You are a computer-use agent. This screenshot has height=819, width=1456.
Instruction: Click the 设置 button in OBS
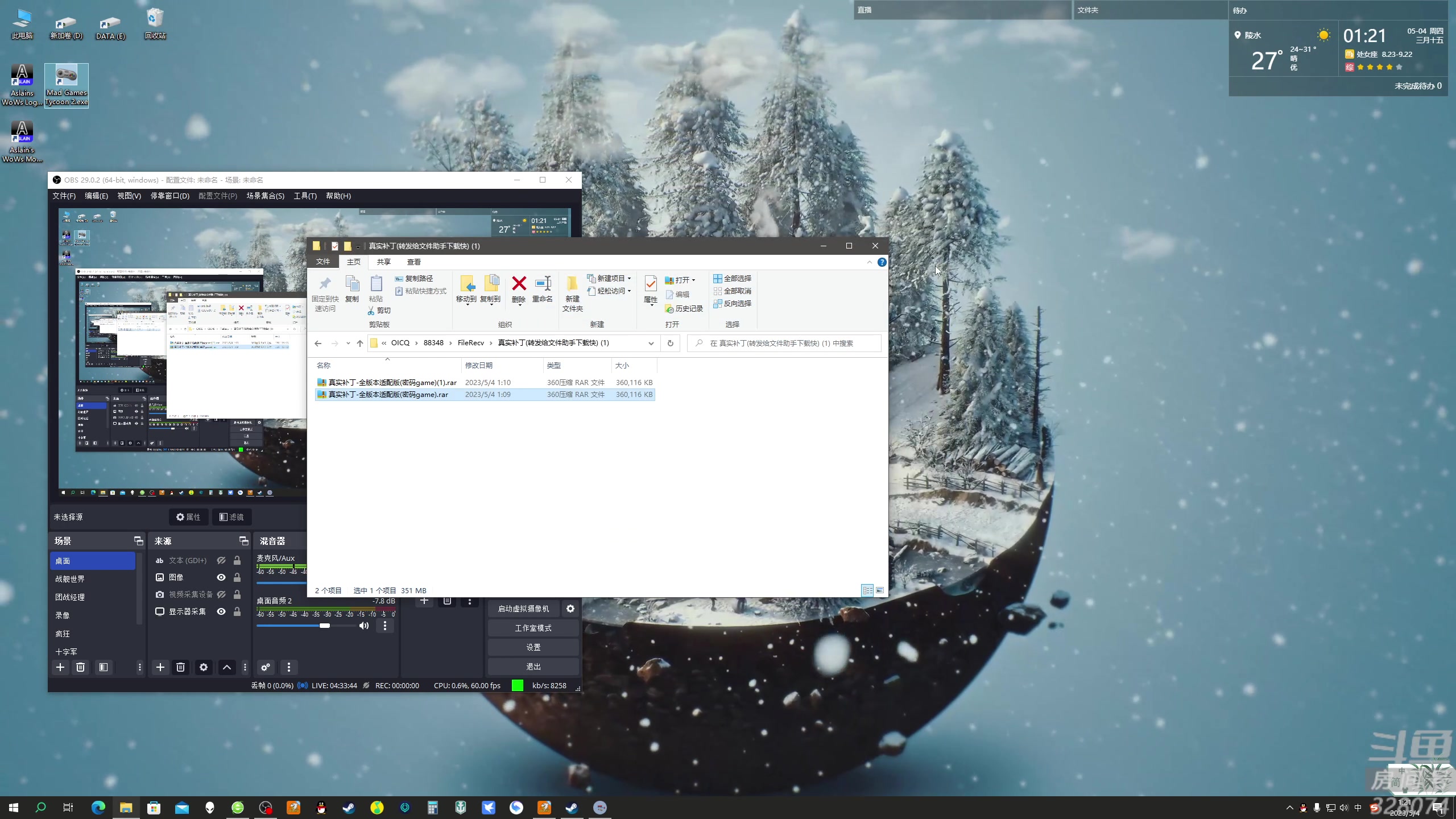[x=533, y=647]
